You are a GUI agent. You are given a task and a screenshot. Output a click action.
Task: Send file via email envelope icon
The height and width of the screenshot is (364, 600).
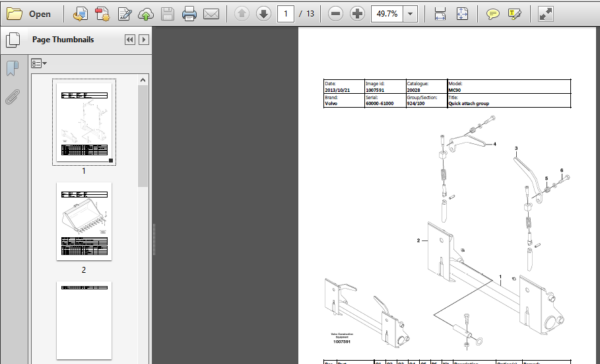click(211, 14)
